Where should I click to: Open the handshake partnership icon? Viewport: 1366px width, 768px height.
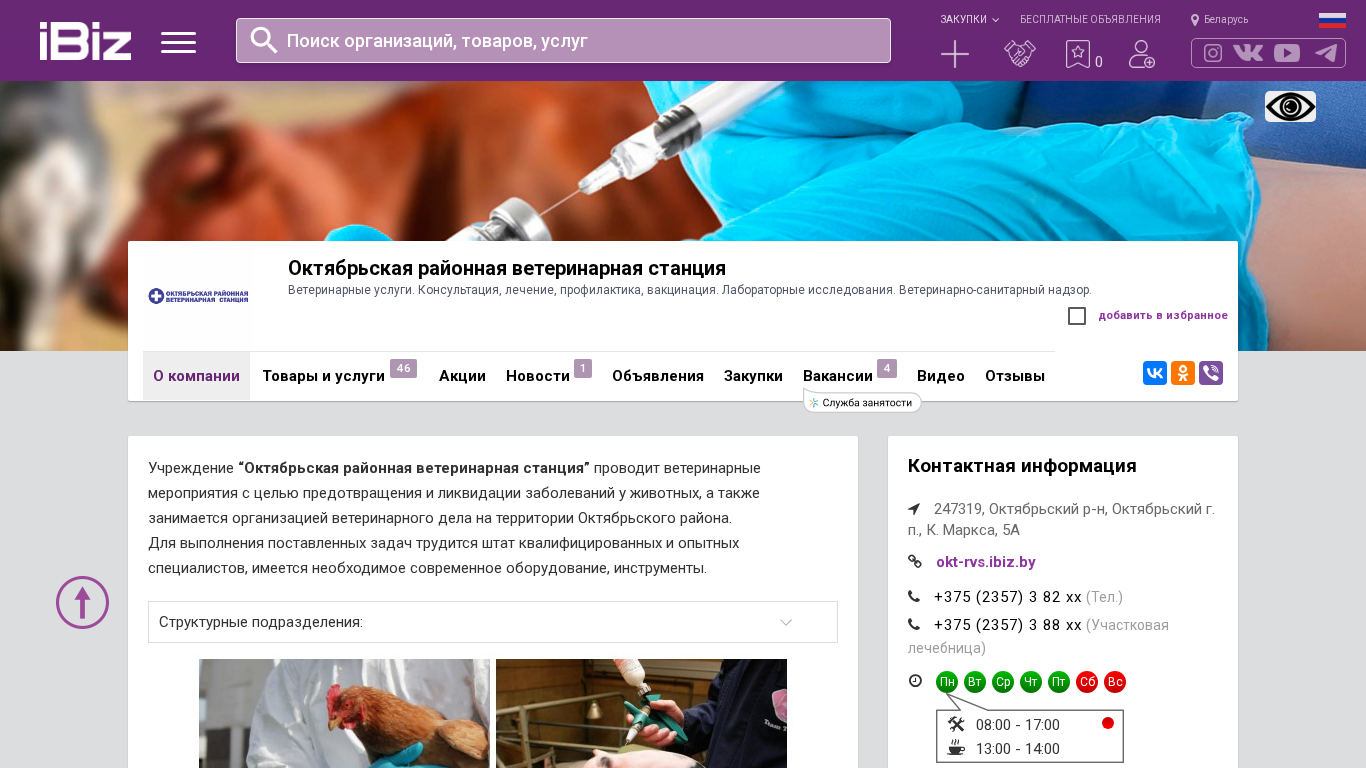coord(1020,54)
